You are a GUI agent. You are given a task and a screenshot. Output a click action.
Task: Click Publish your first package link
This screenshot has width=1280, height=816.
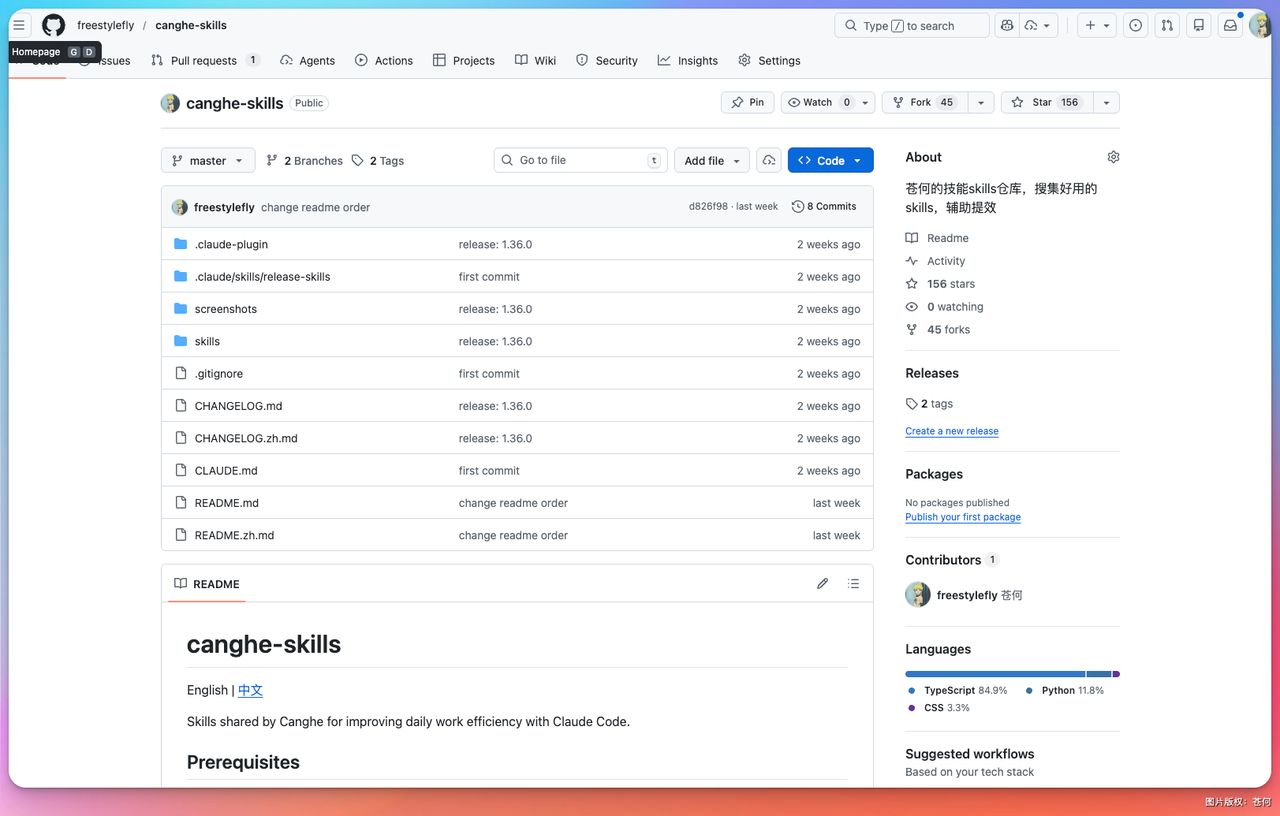pos(963,517)
